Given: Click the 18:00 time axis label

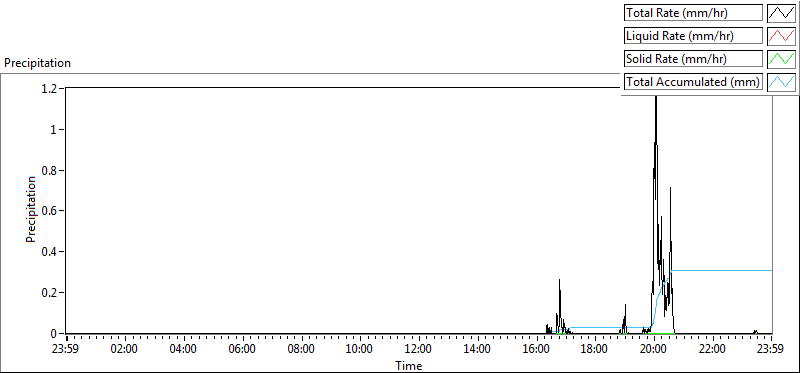Looking at the screenshot, I should pyautogui.click(x=595, y=350).
